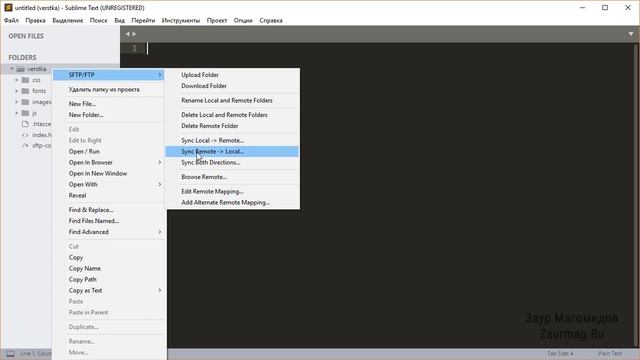Select Delete Local and Remote Folders
The width and height of the screenshot is (640, 360).
pos(232,115)
